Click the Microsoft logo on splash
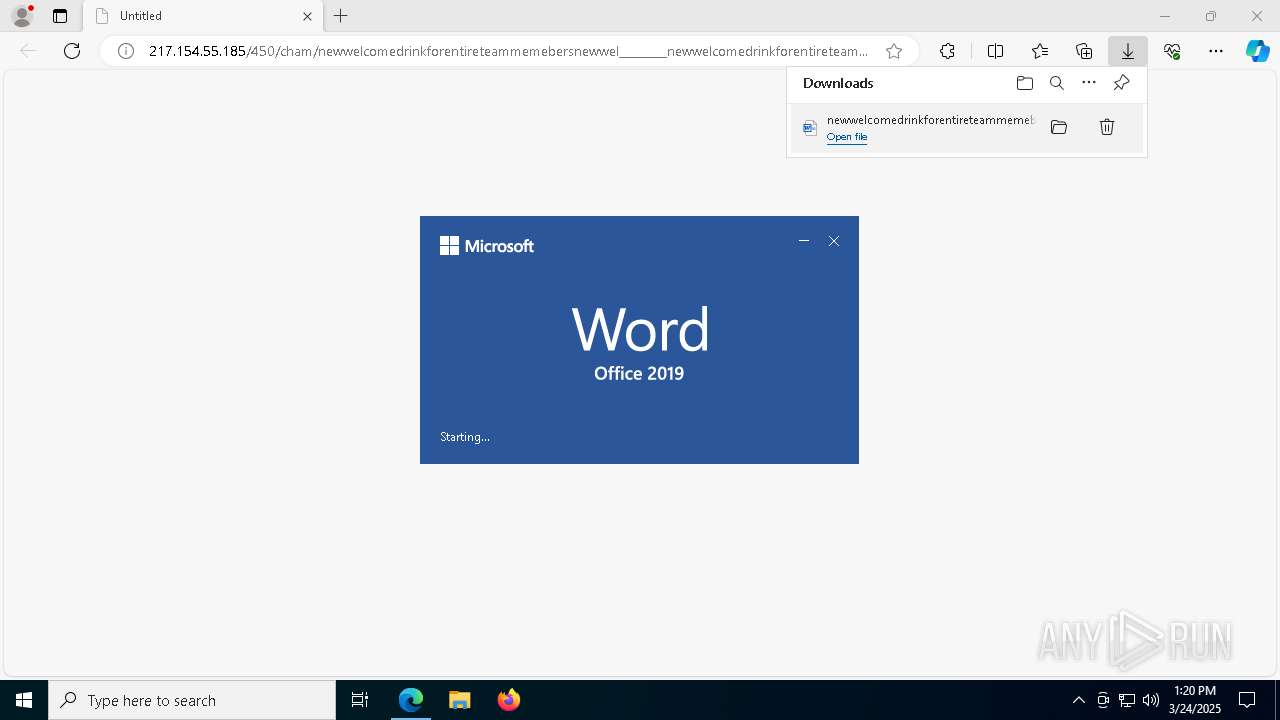The width and height of the screenshot is (1280, 720). [487, 246]
